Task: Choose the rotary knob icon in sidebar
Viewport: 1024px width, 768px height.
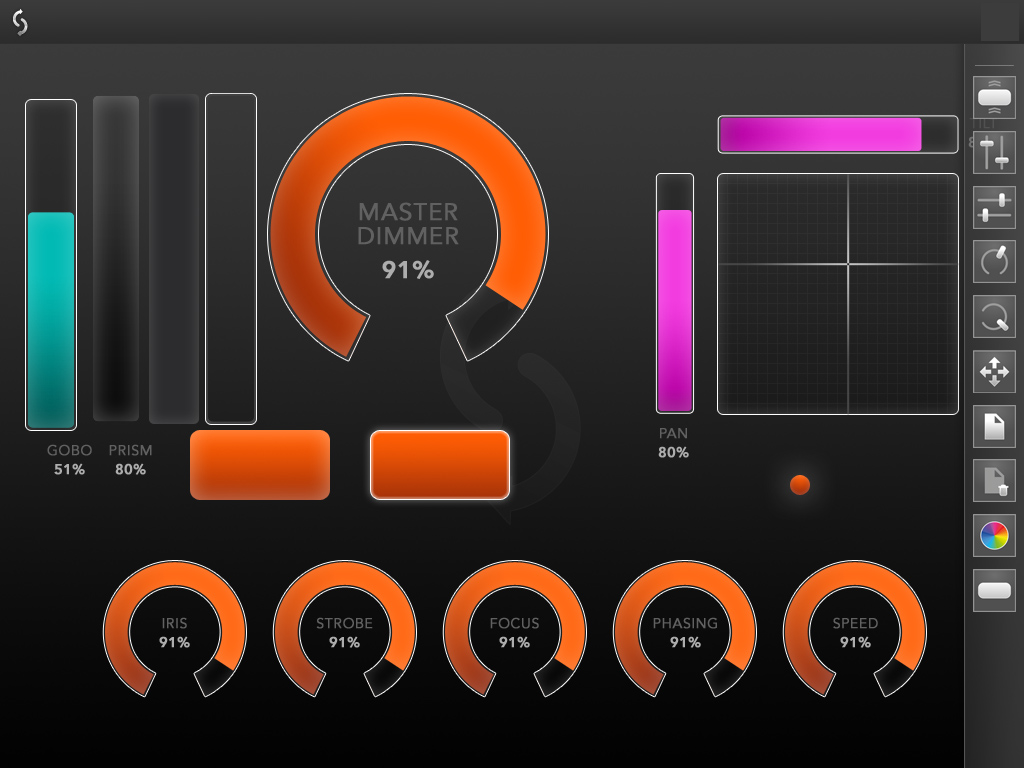Action: pos(994,263)
